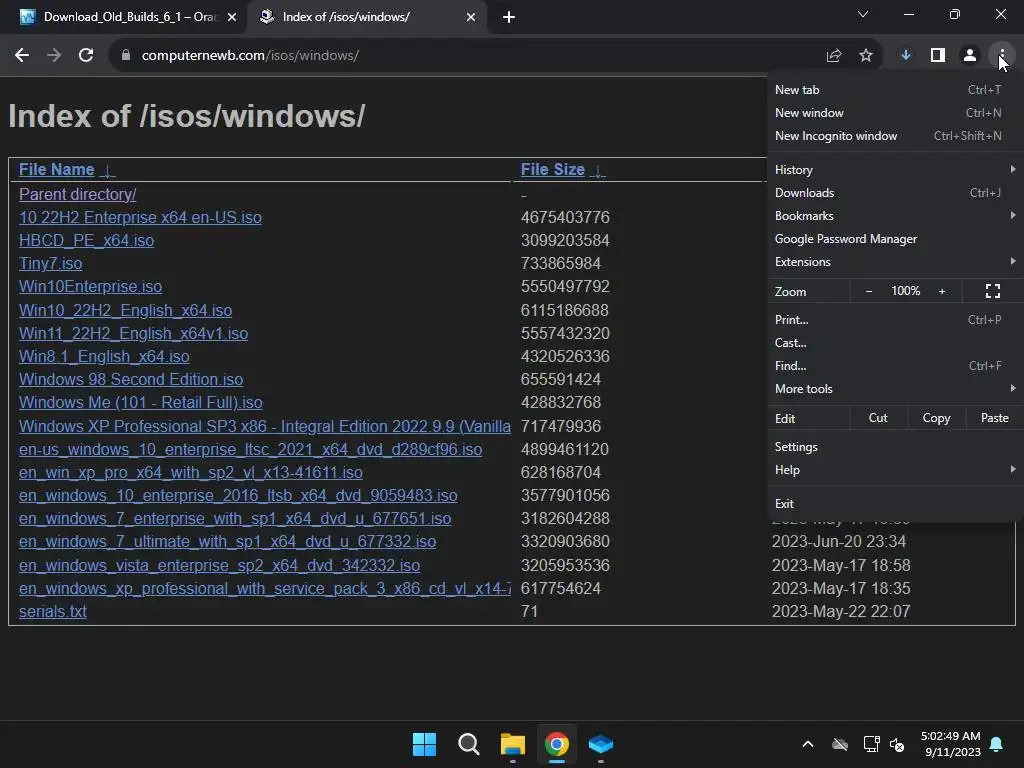The image size is (1024, 768).
Task: Select Print... in the Chrome menu
Action: pyautogui.click(x=895, y=320)
